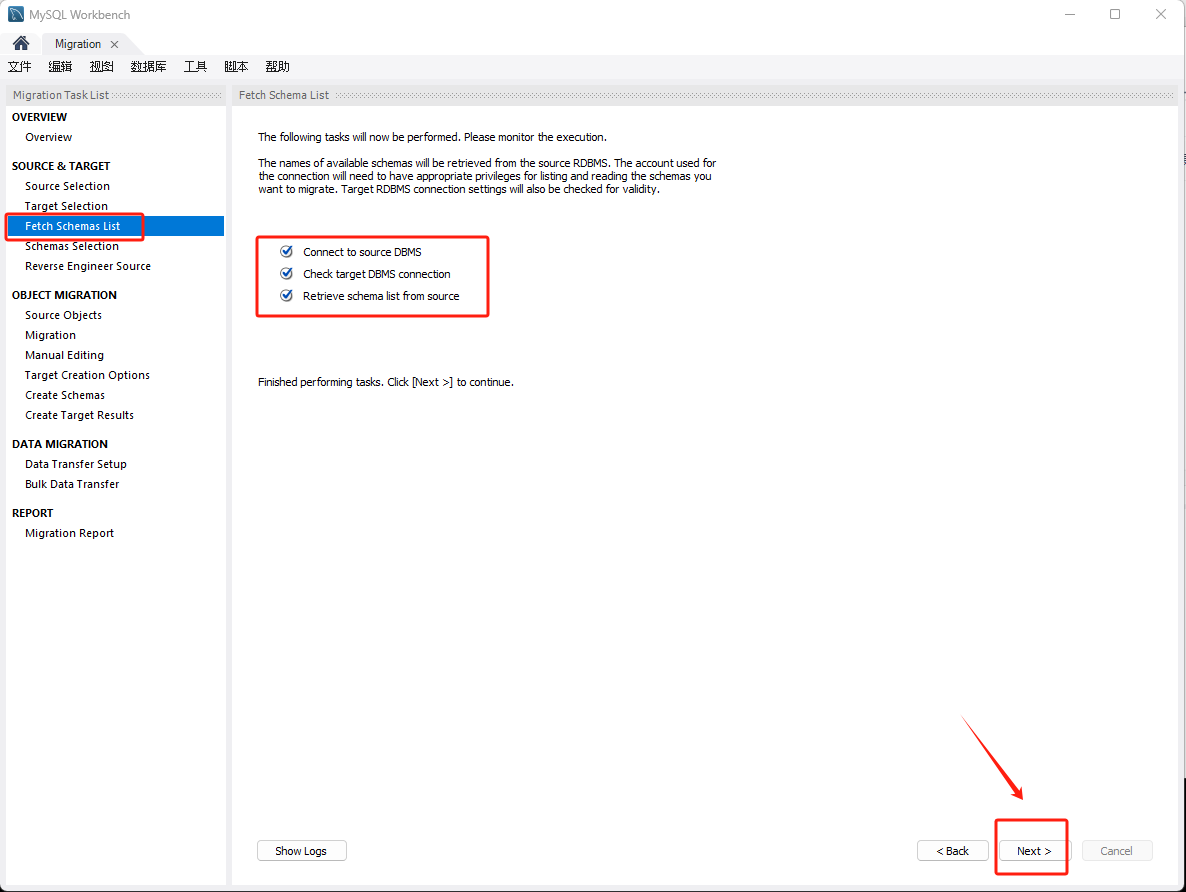Open the 帮助 menu
Viewport: 1186px width, 892px height.
point(278,67)
